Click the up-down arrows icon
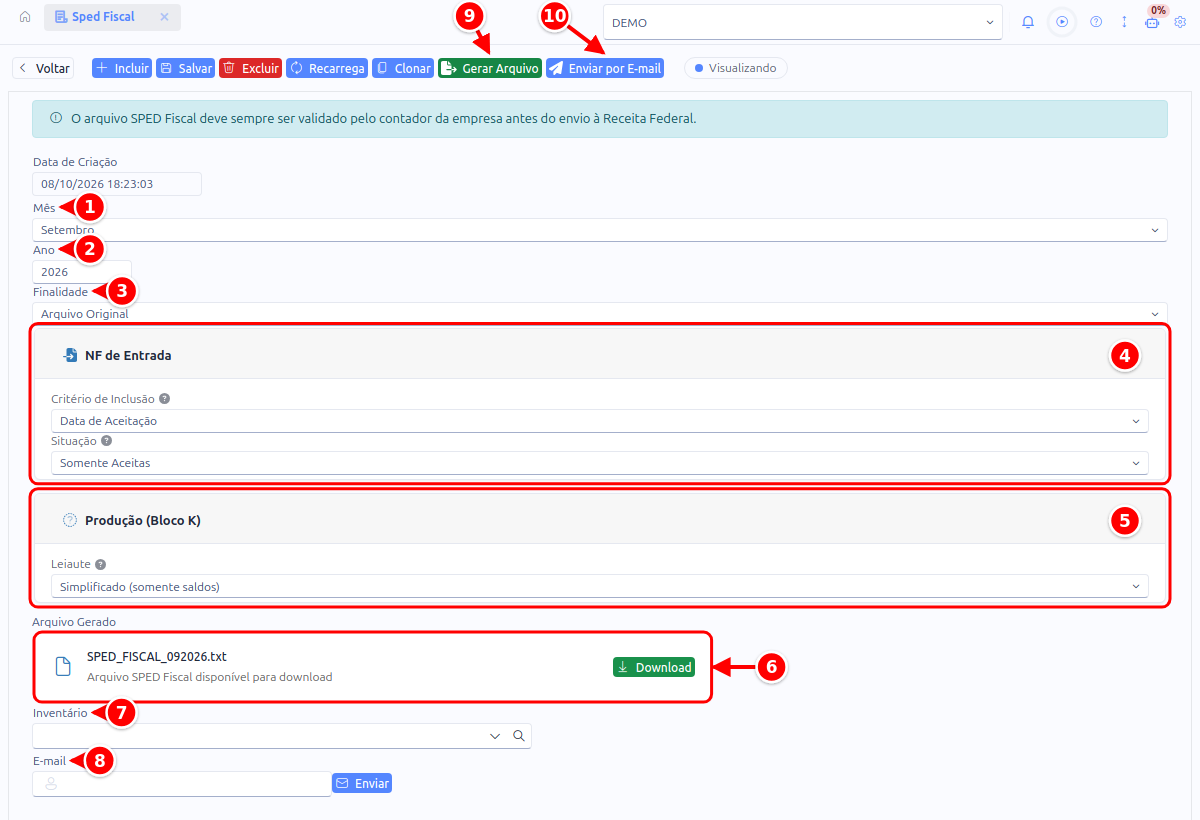The width and height of the screenshot is (1200, 820). (x=1124, y=22)
